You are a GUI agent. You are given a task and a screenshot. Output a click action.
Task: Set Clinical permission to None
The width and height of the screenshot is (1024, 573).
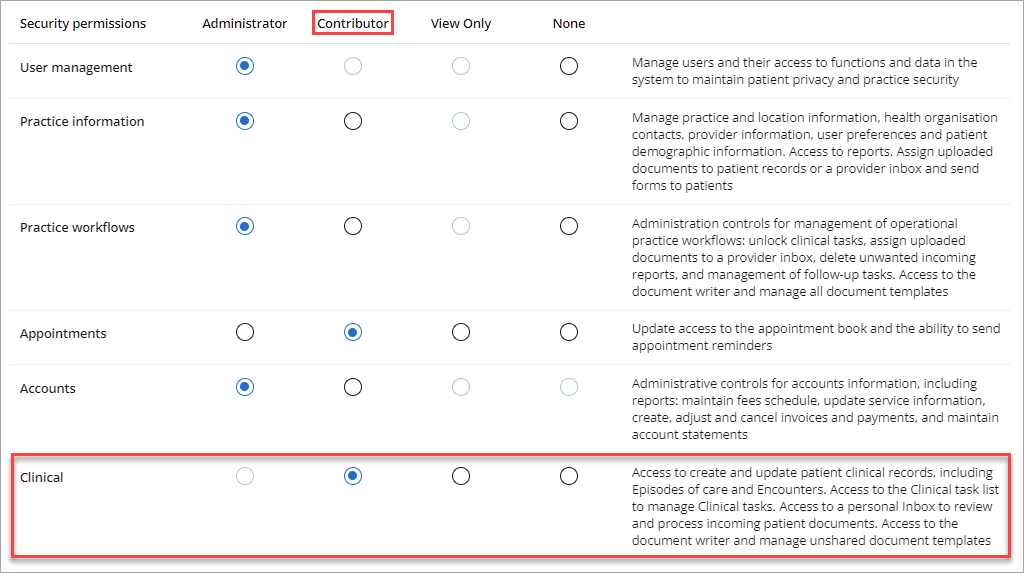pyautogui.click(x=569, y=476)
